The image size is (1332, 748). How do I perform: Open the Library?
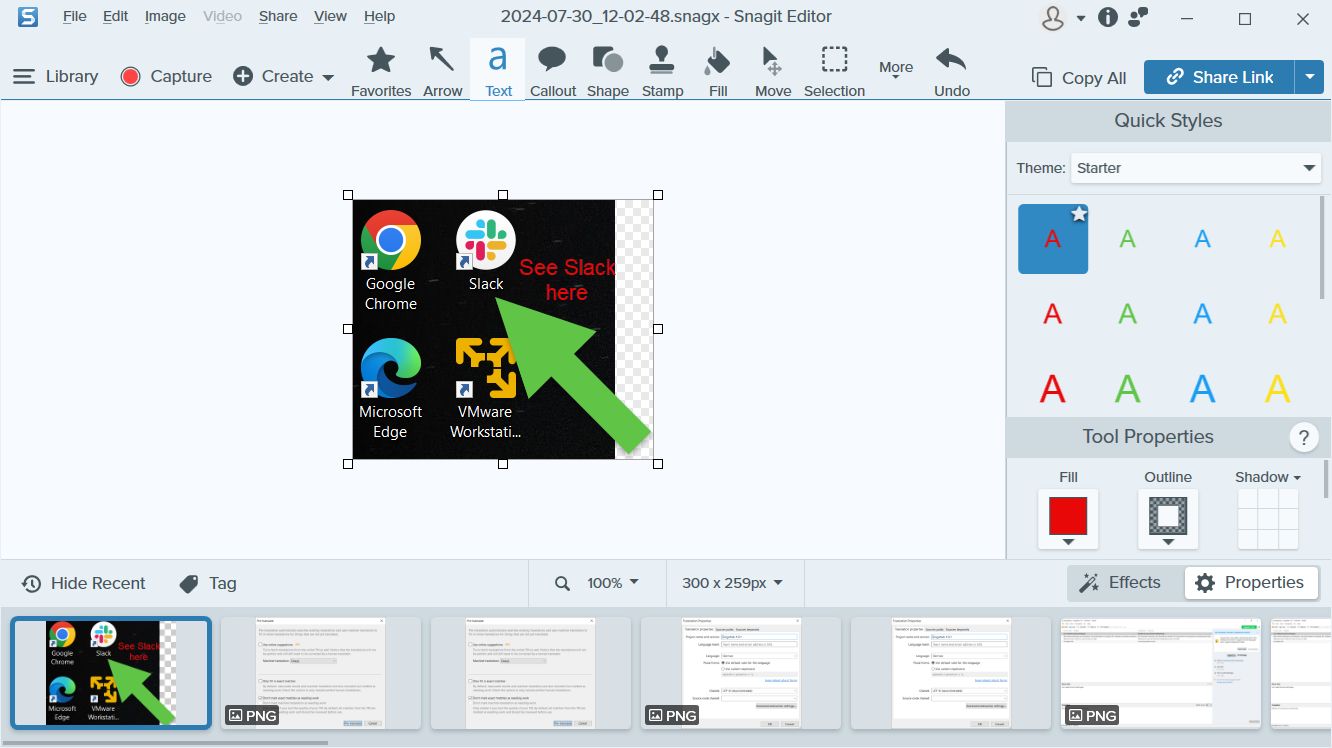pyautogui.click(x=55, y=76)
